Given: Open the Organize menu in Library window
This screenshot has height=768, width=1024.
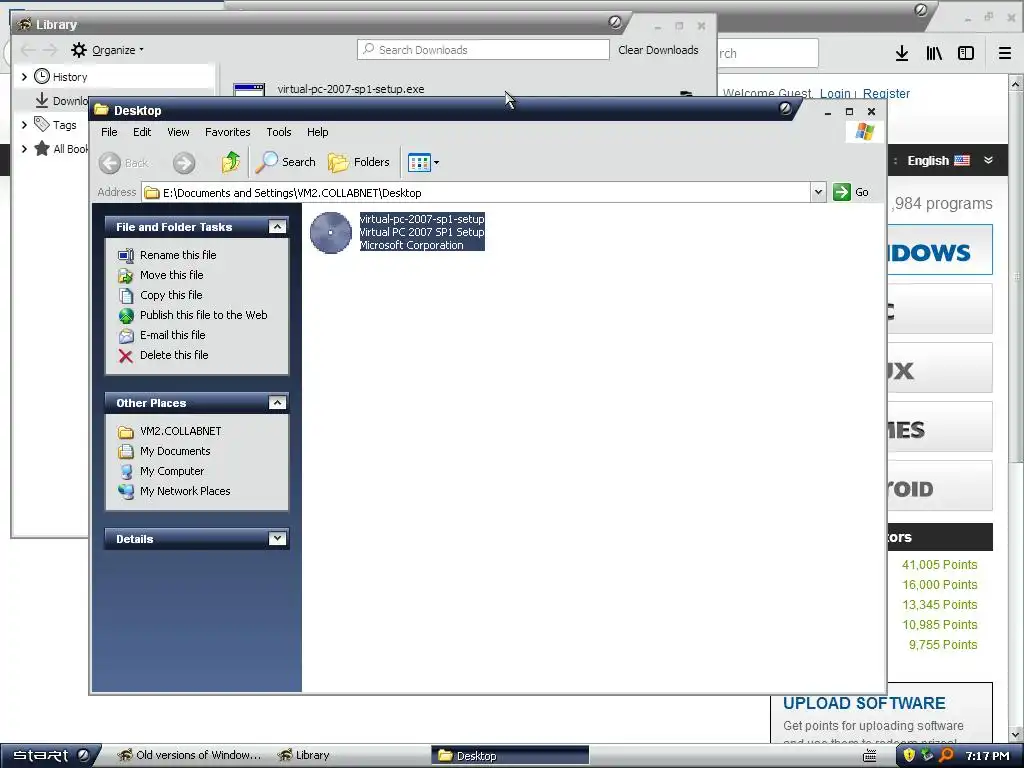Looking at the screenshot, I should [108, 50].
